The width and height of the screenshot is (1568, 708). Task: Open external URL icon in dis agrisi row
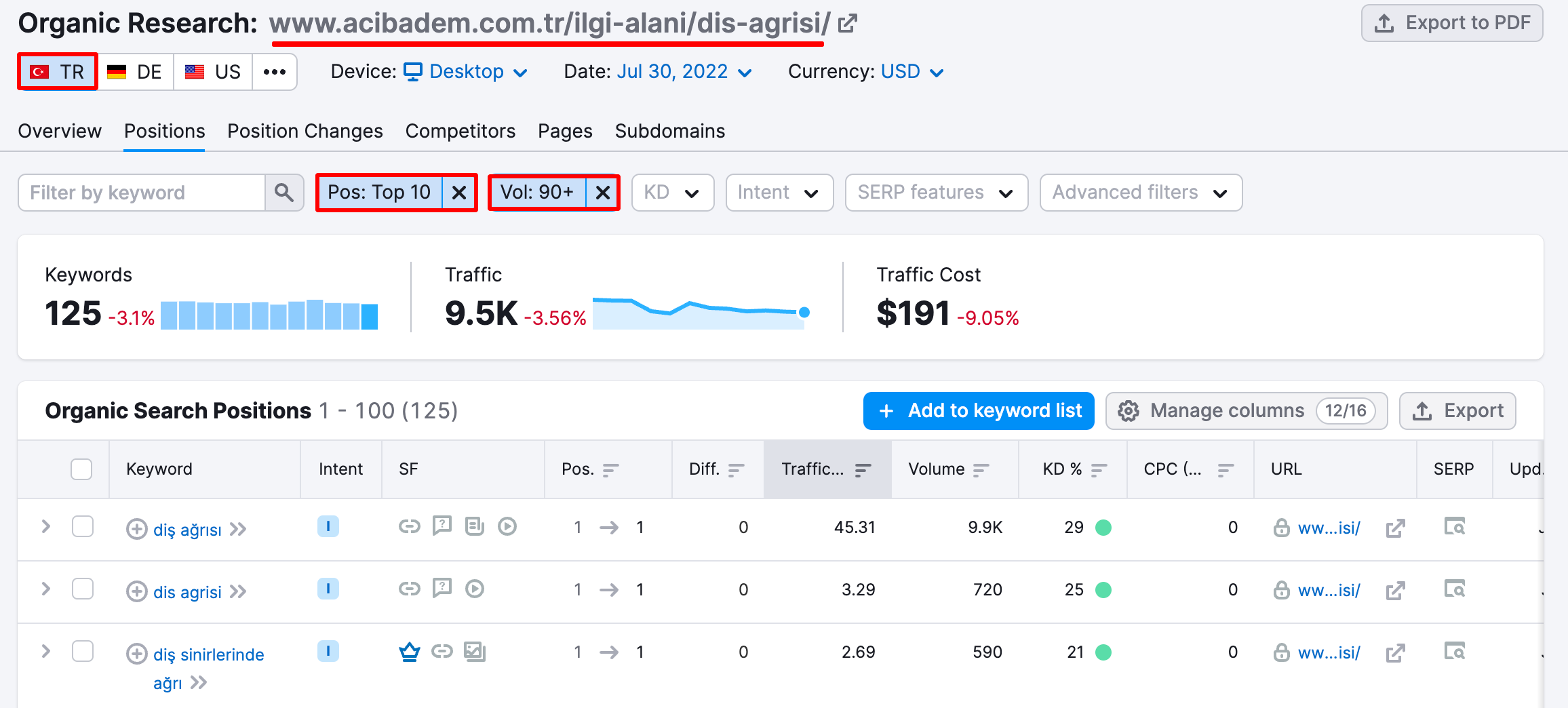click(1395, 591)
